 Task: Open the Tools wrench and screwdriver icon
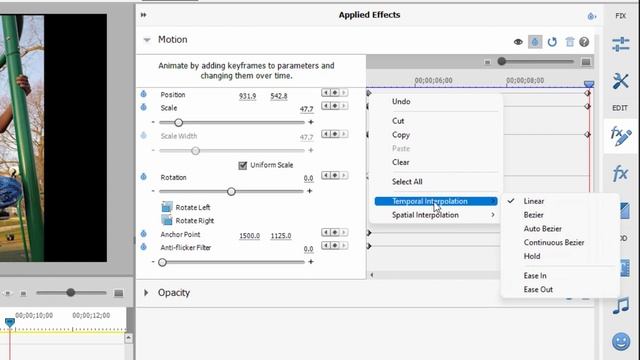point(620,82)
